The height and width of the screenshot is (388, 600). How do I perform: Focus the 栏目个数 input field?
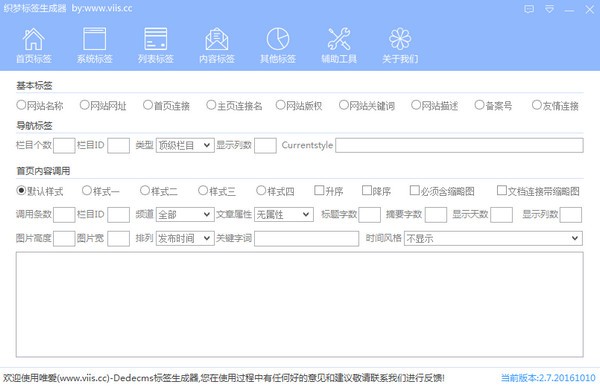pos(64,146)
